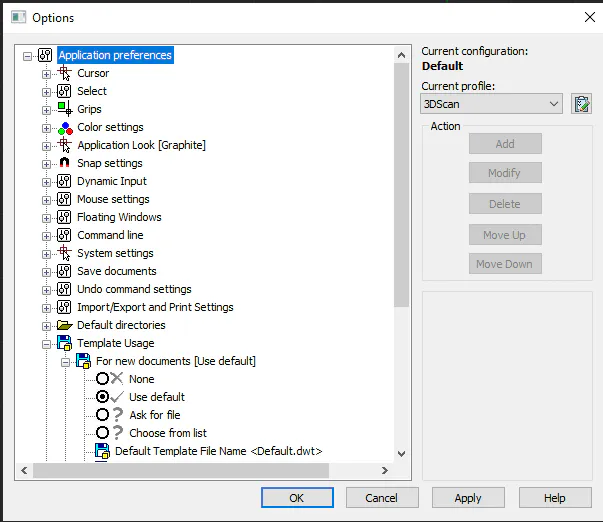Viewport: 603px width, 522px height.
Task: Click the OK button
Action: click(x=297, y=498)
